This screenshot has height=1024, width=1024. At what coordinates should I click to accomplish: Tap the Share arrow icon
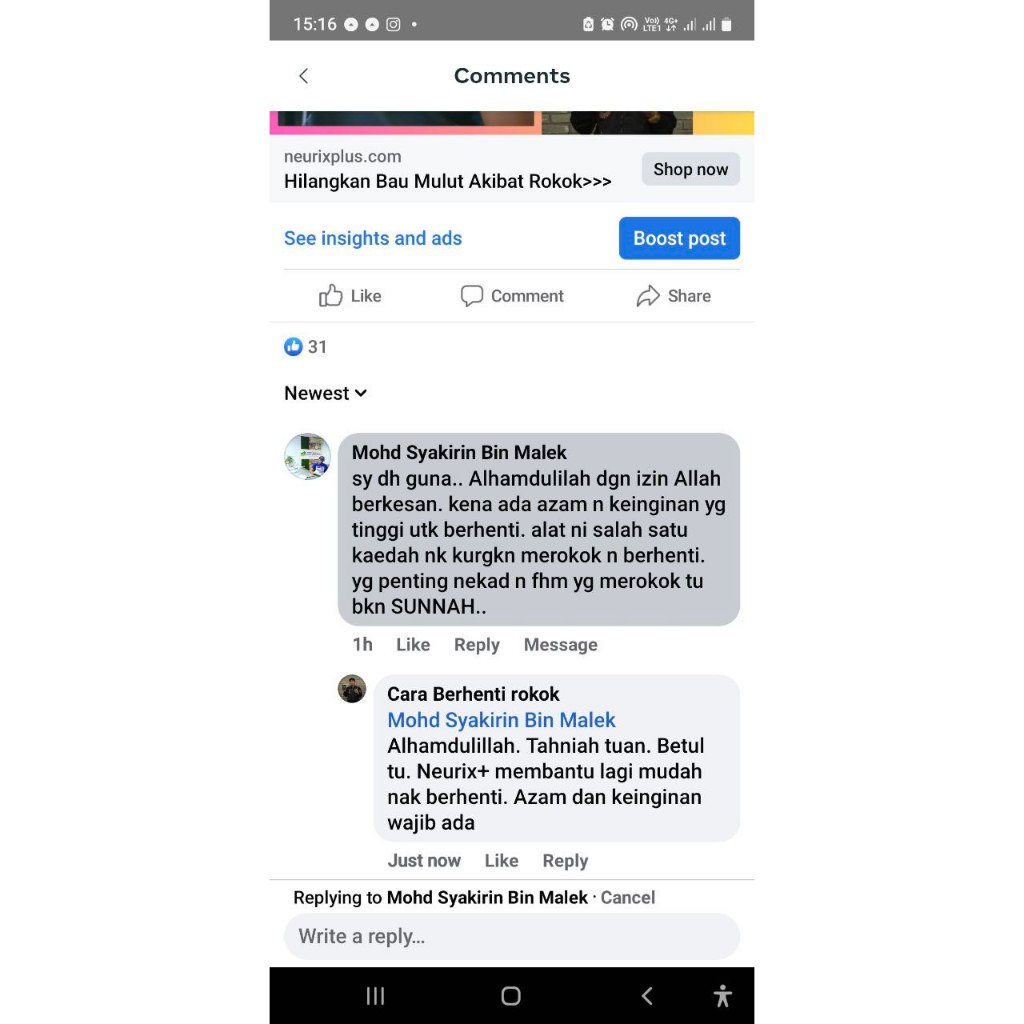pos(648,296)
